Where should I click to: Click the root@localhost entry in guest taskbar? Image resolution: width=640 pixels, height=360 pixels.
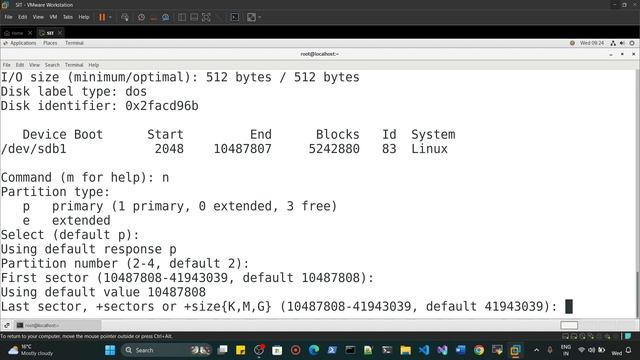[x=58, y=325]
